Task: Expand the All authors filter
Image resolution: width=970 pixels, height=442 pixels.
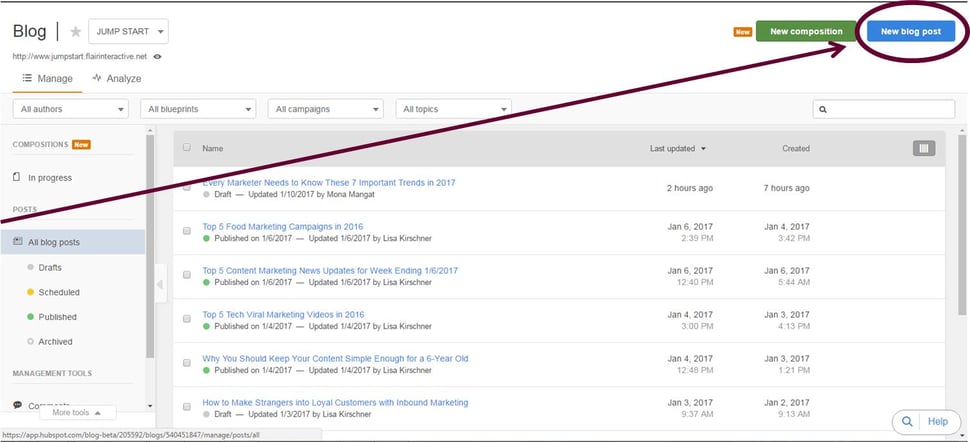Action: 70,109
